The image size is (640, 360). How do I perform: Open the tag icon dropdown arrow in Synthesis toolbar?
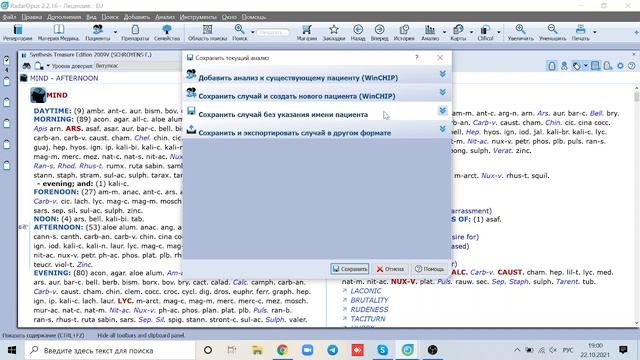click(x=585, y=66)
